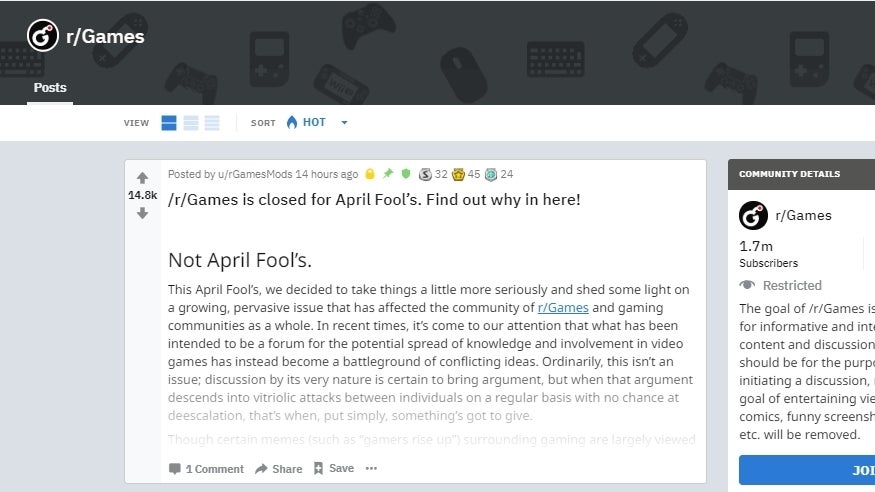Viewport: 875px width, 492px height.
Task: Click the community description paragraph in sidebar
Action: point(807,372)
